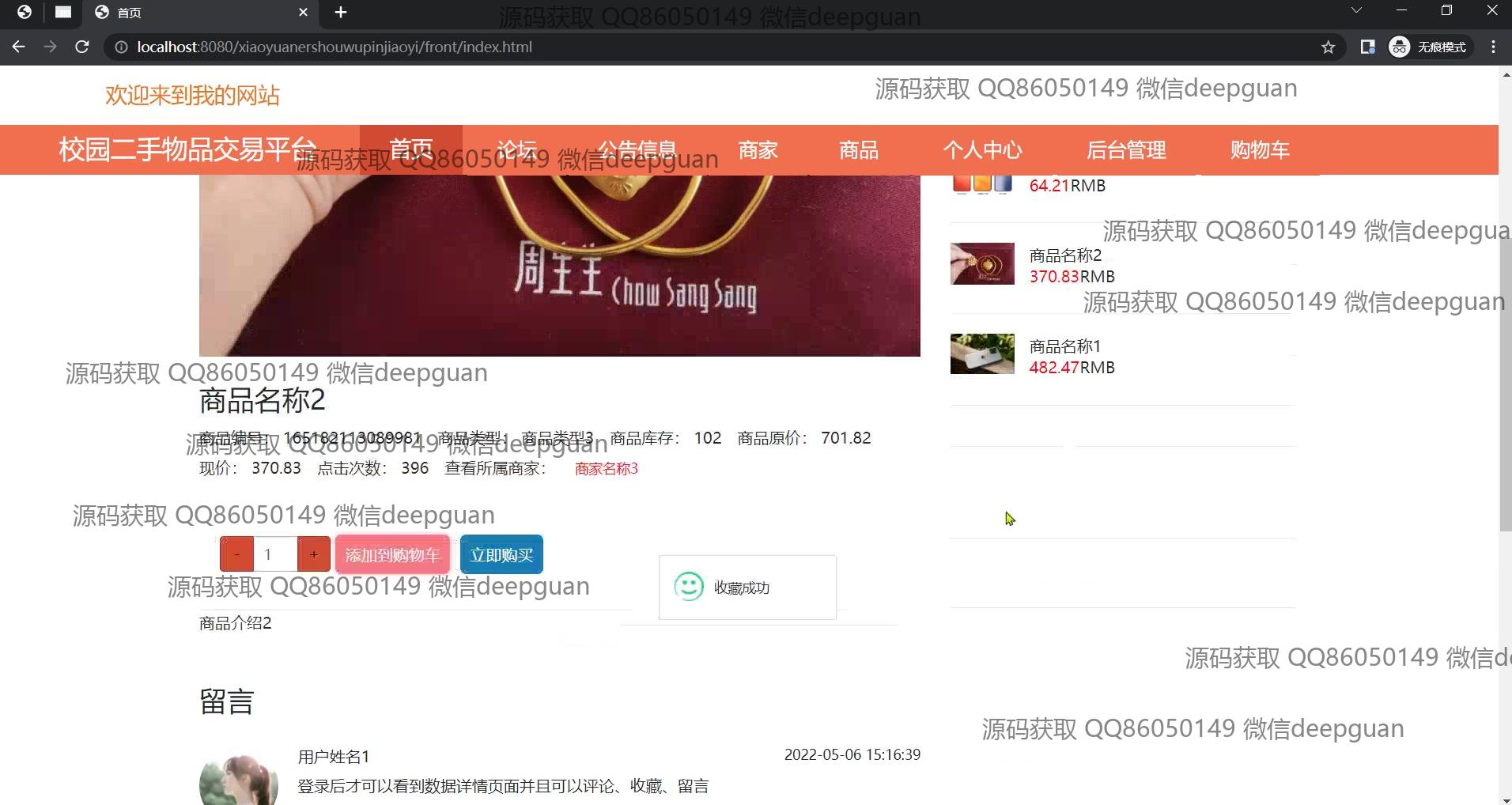1512x805 pixels.
Task: Close the 首页 browser tab
Action: point(304,13)
